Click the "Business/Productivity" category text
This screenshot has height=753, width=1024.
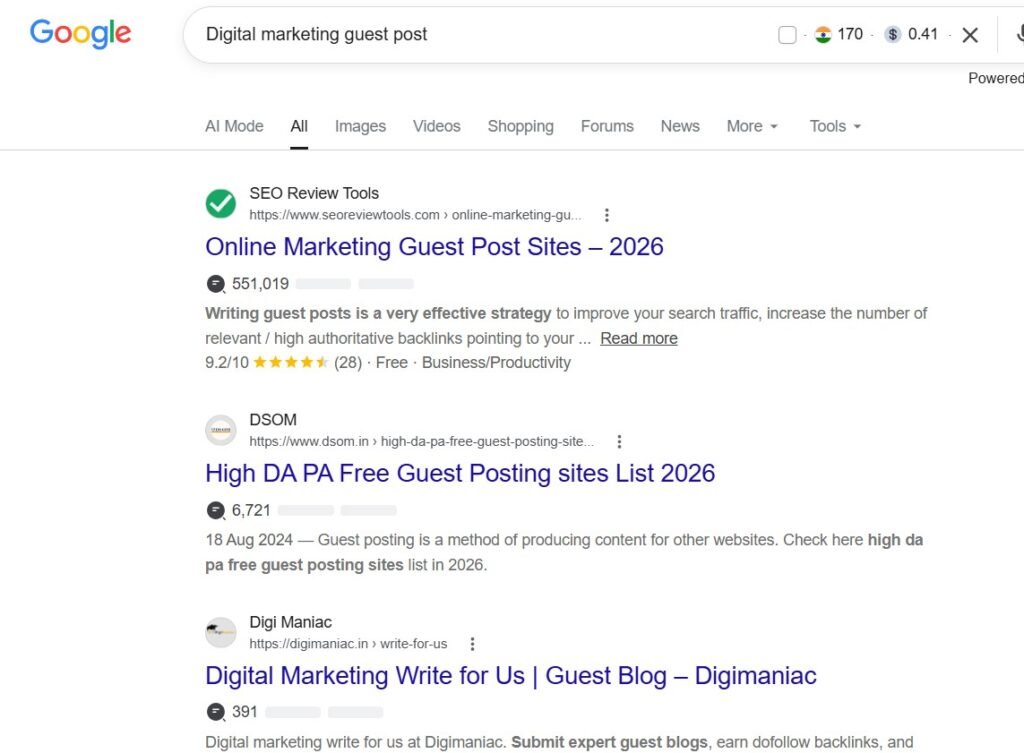tap(496, 362)
